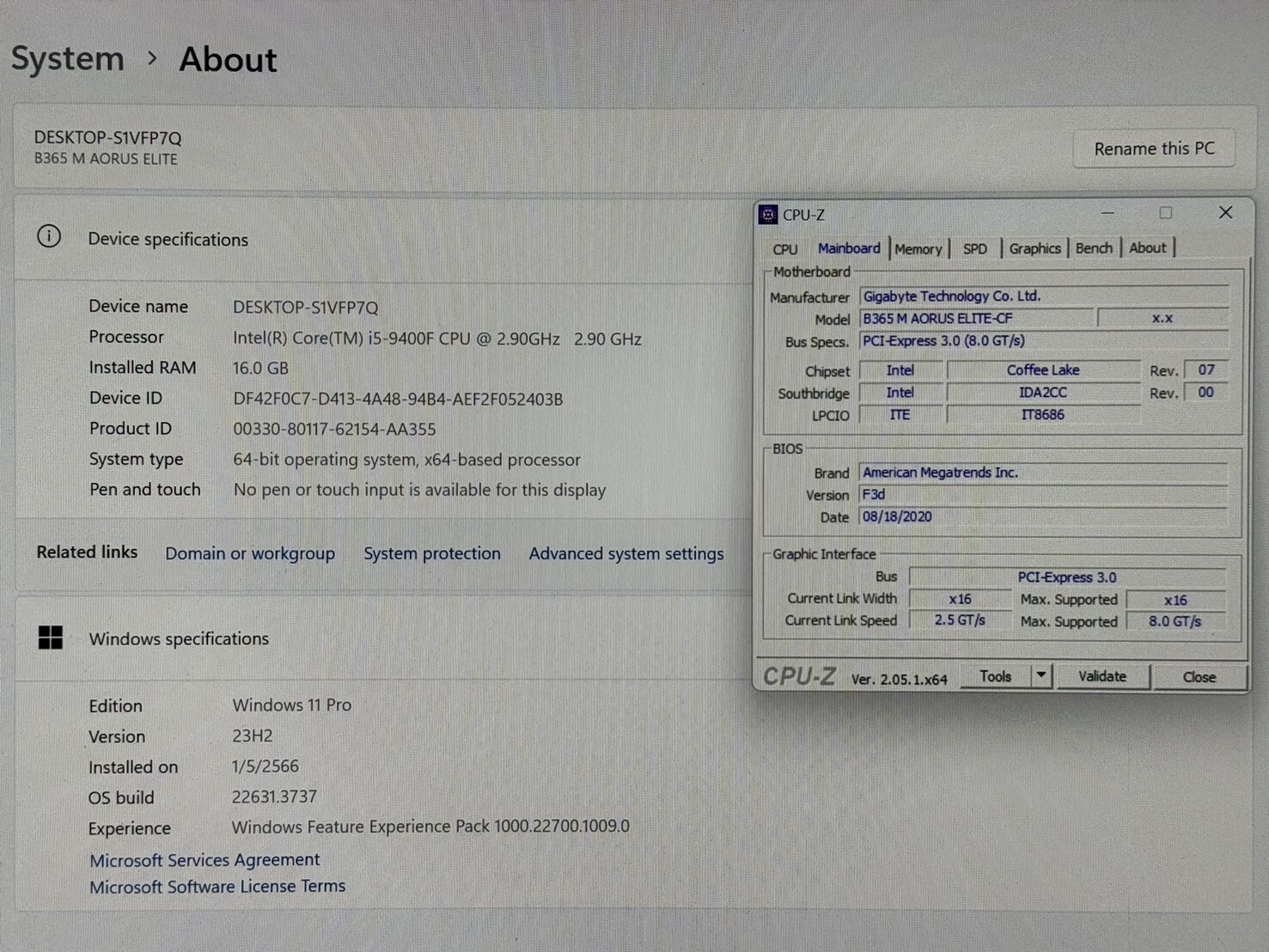The image size is (1269, 952).
Task: Click the LPCIO value IT8686
Action: (1043, 415)
